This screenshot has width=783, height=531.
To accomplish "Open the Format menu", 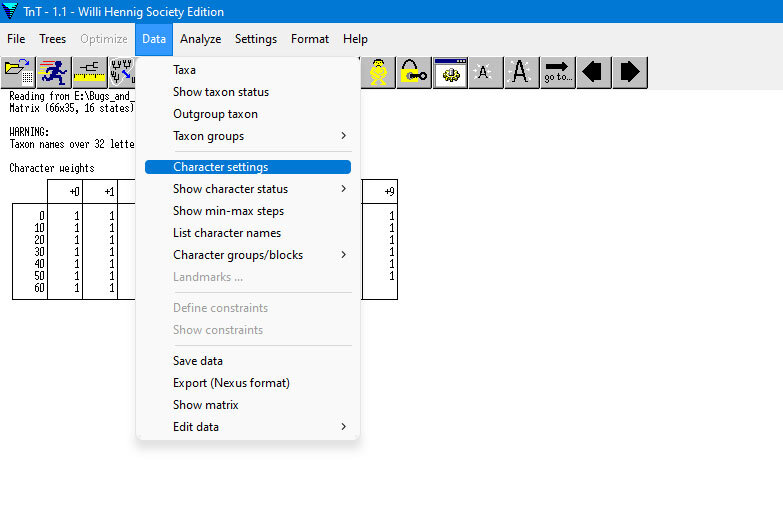I will (x=310, y=39).
